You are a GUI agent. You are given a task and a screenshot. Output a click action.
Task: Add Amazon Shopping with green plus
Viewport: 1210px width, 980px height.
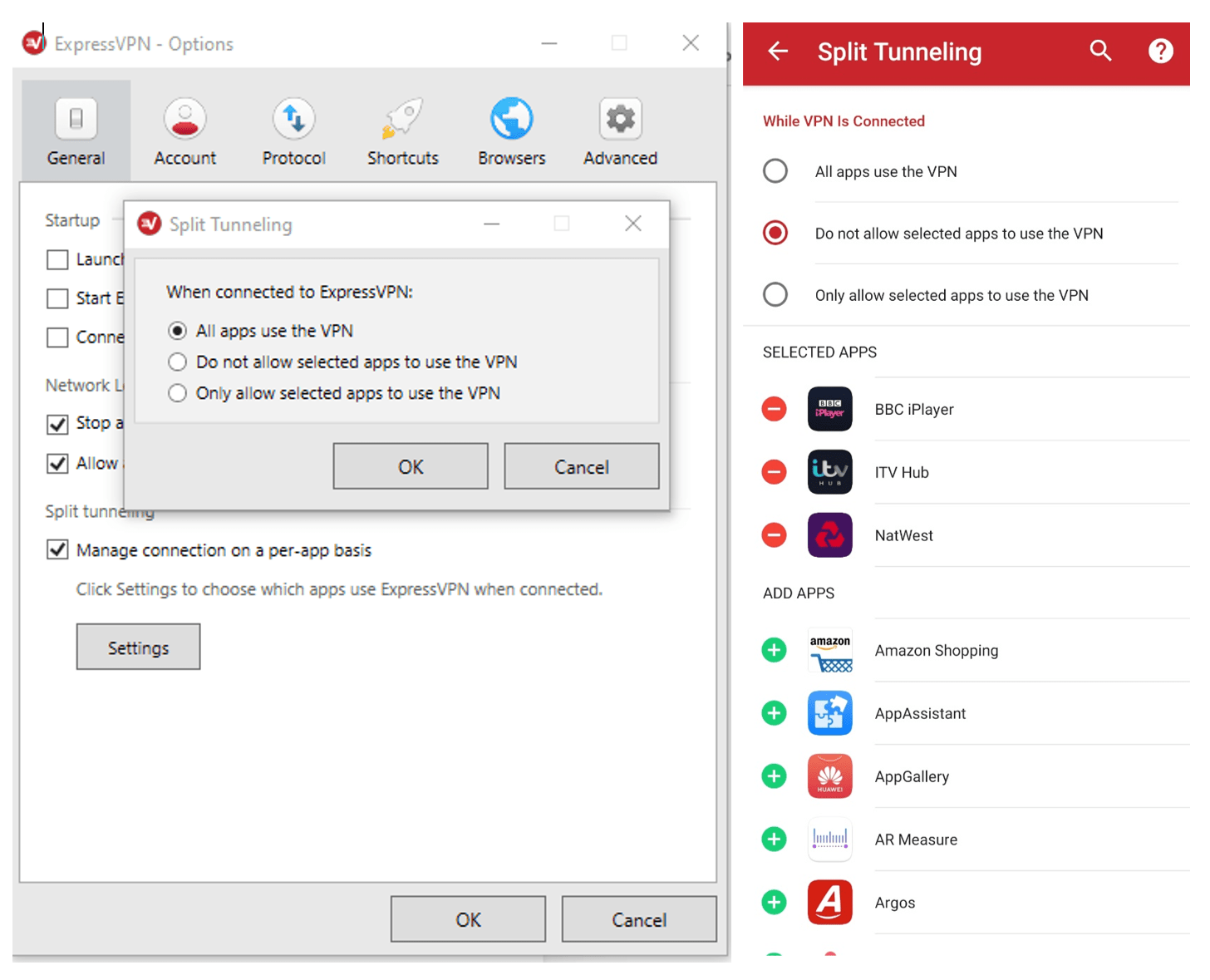(774, 650)
